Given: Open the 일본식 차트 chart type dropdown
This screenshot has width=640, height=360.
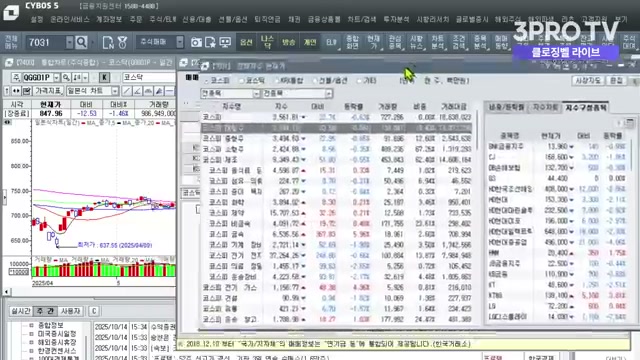Looking at the screenshot, I should click(x=115, y=91).
